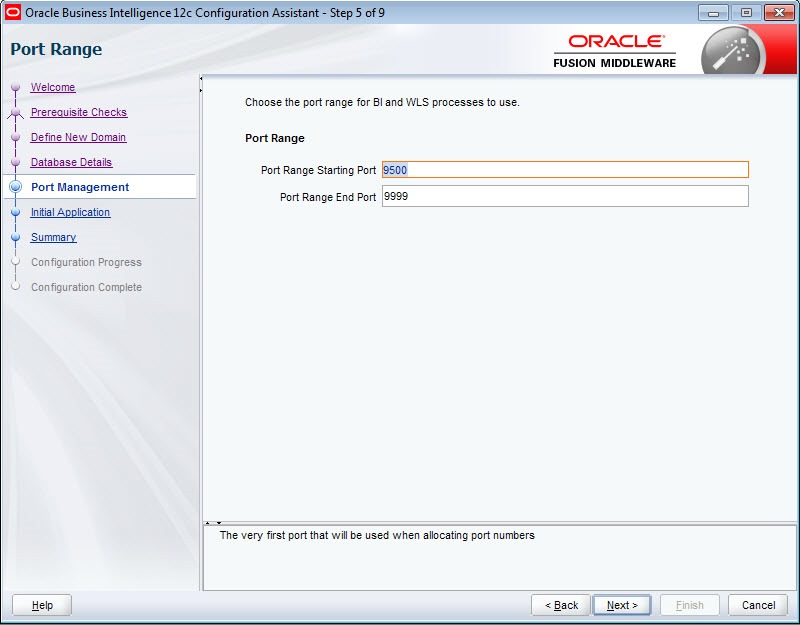Click the Prerequisite Checks step bullet icon
This screenshot has width=800, height=625.
coord(15,112)
